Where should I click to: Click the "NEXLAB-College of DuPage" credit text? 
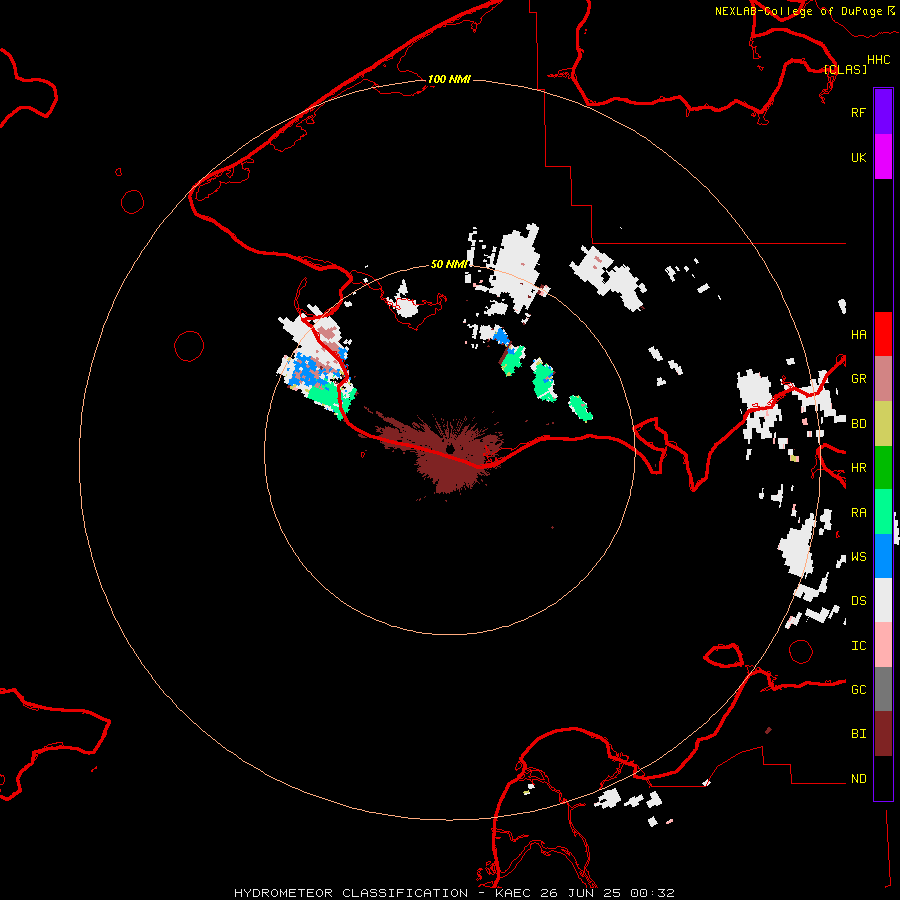click(x=798, y=11)
